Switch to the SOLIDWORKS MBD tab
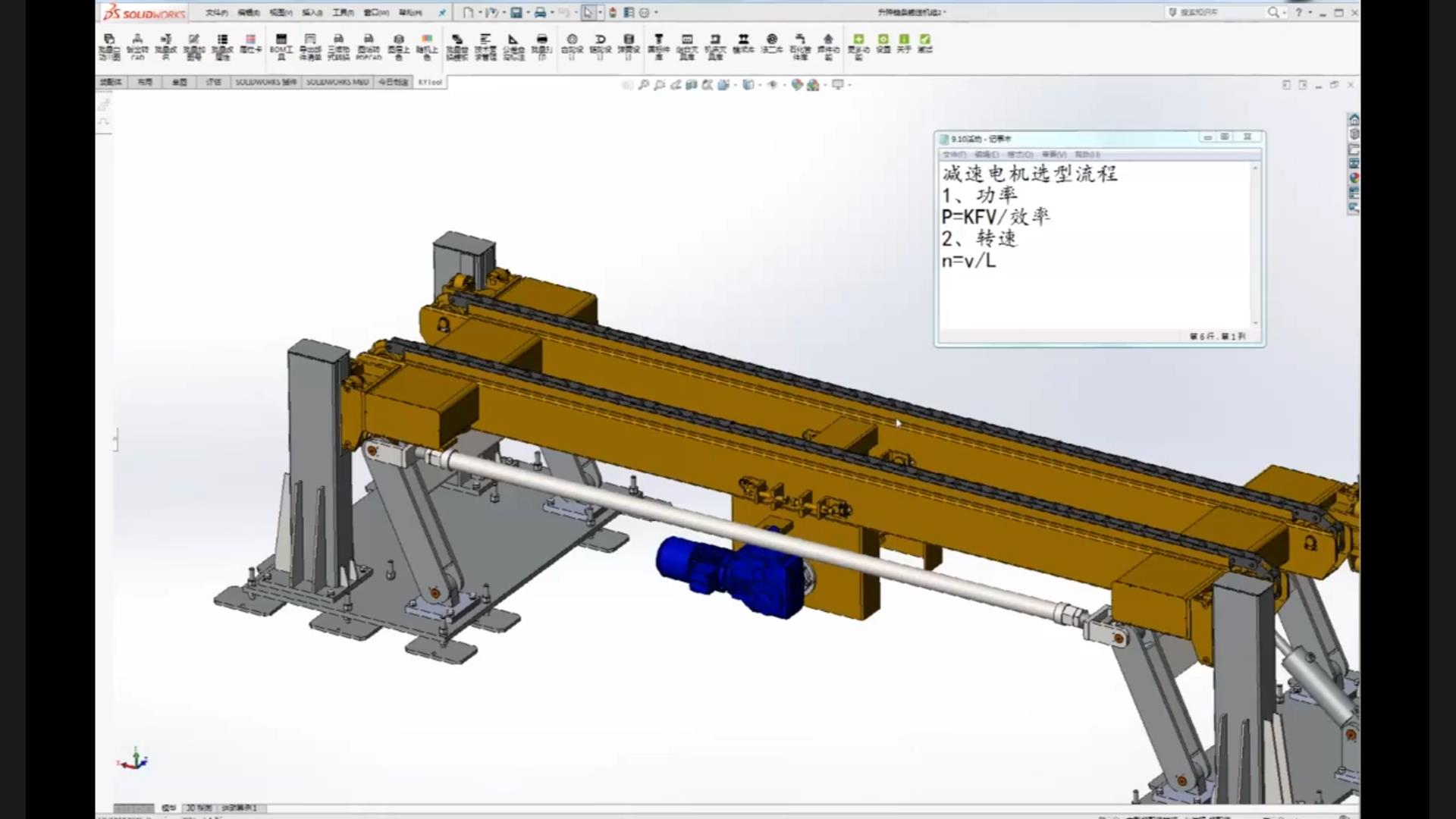This screenshot has width=1456, height=819. (337, 82)
